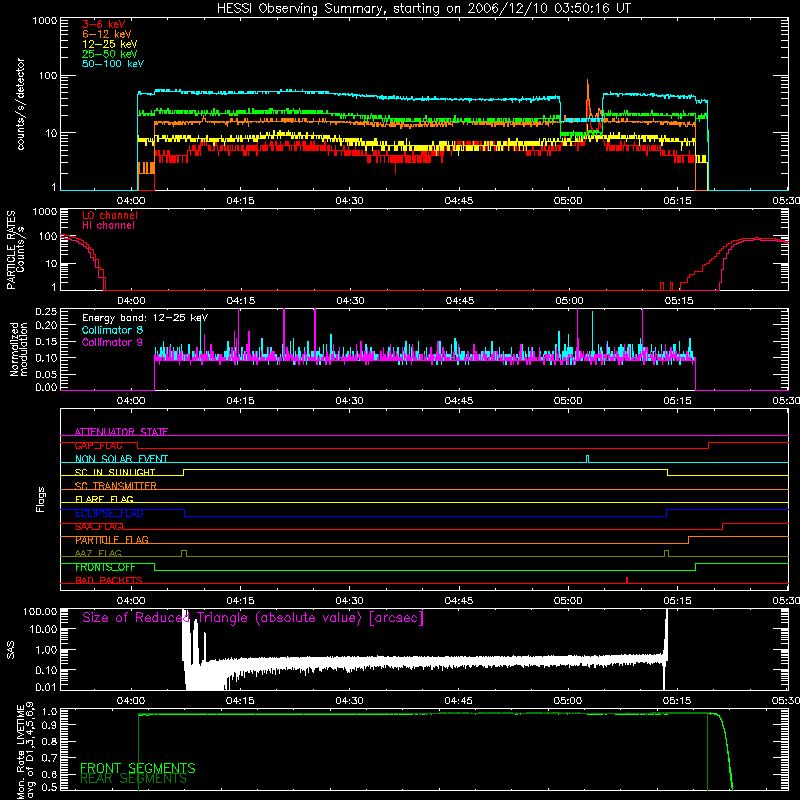Click the BAD_PACKETS flag label
This screenshot has width=800, height=800.
click(109, 580)
